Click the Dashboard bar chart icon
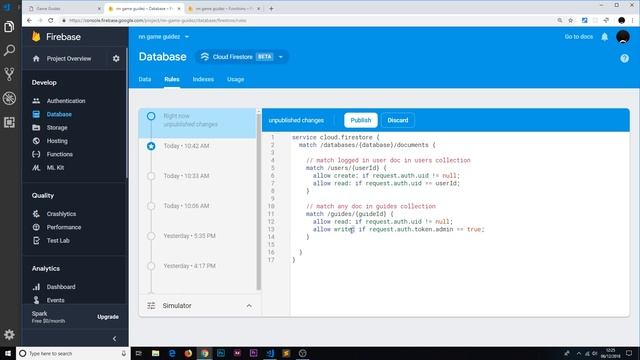The image size is (640, 360). [x=36, y=287]
